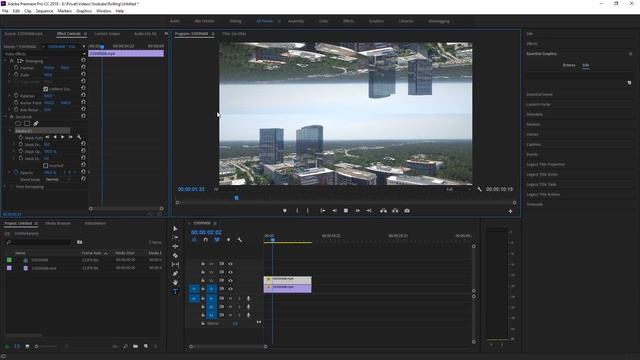
Task: Toggle the mask Inverted checkbox
Action: (46, 165)
